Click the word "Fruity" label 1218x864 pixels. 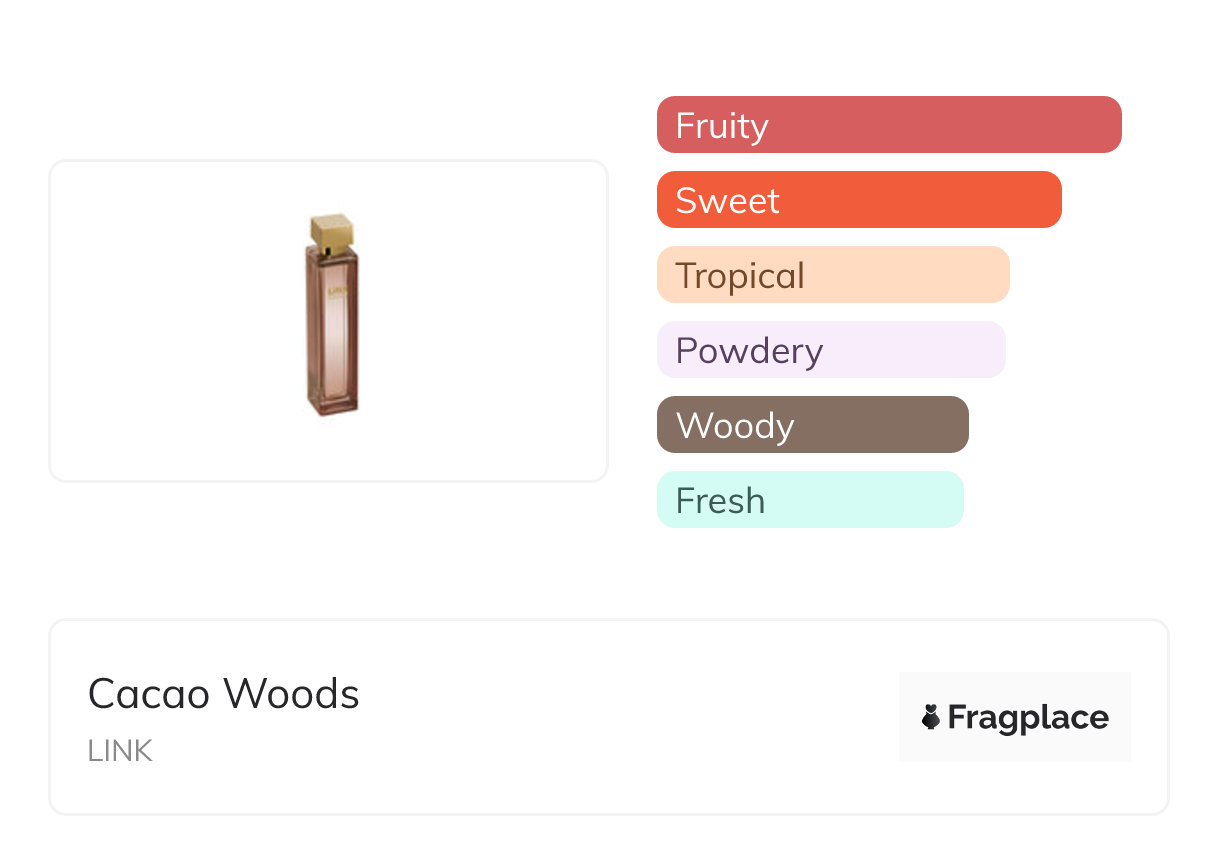[x=722, y=126]
